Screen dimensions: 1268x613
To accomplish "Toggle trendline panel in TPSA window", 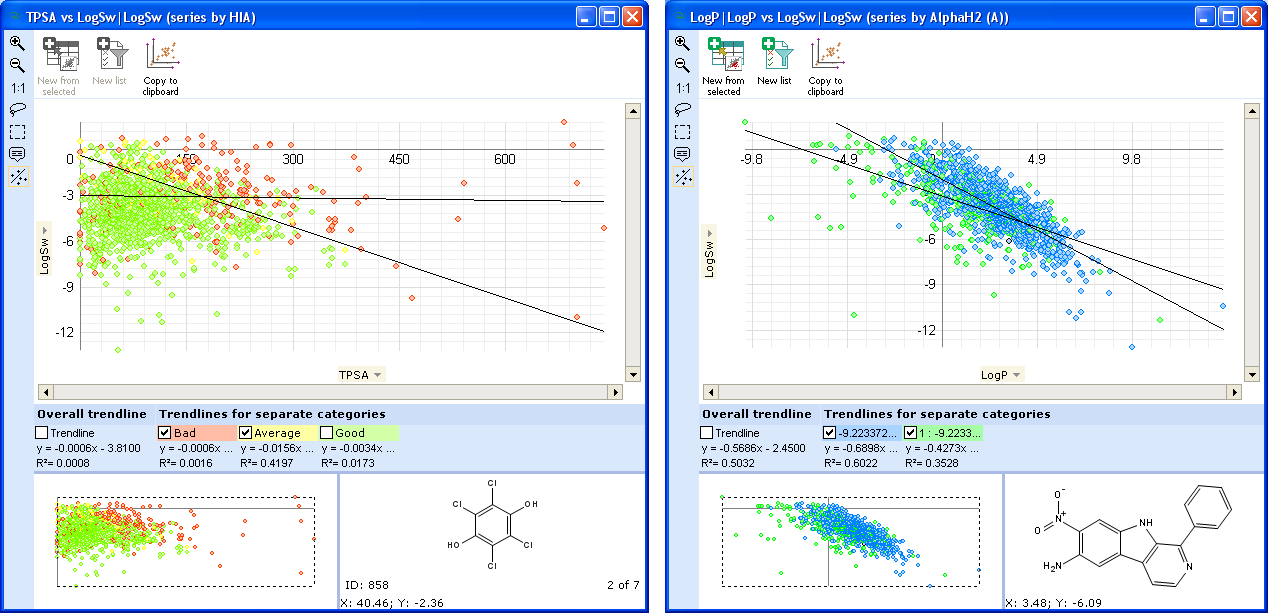I will (17, 176).
